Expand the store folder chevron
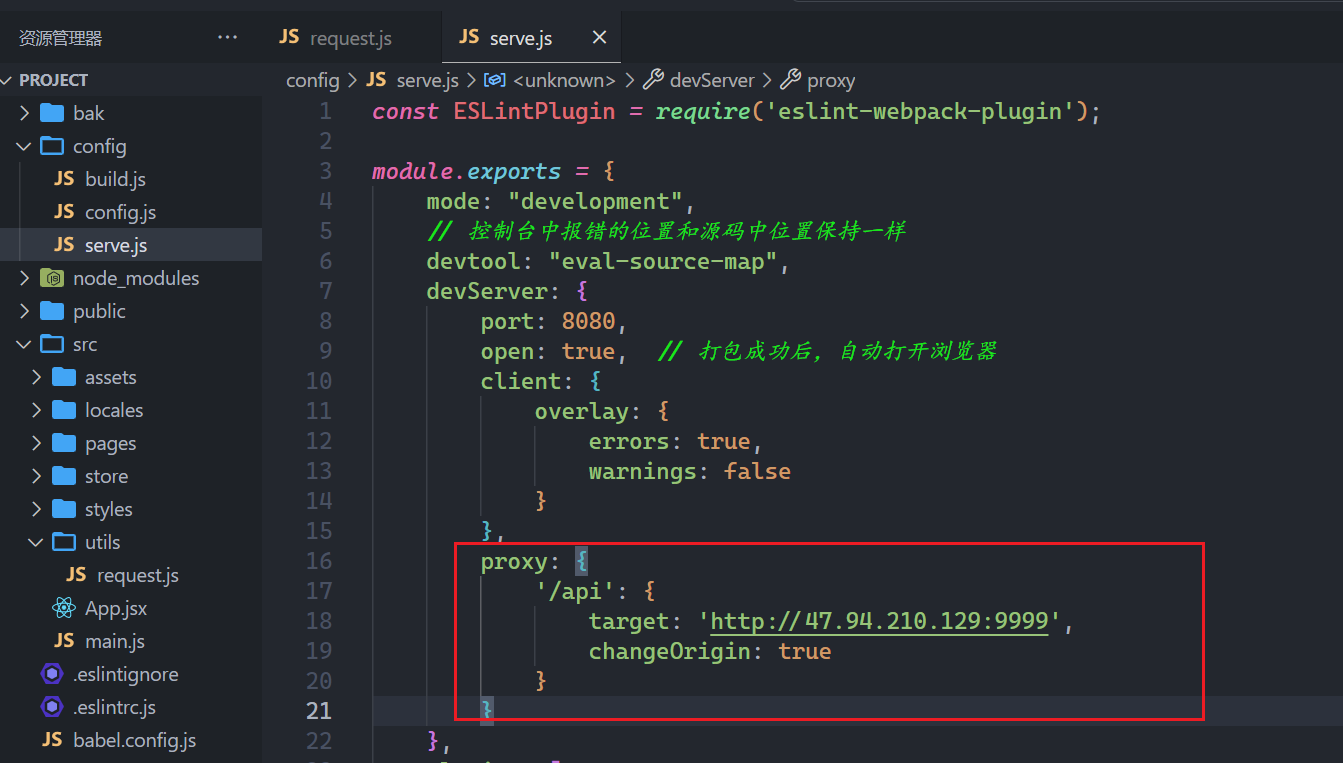This screenshot has width=1343, height=763. click(37, 476)
